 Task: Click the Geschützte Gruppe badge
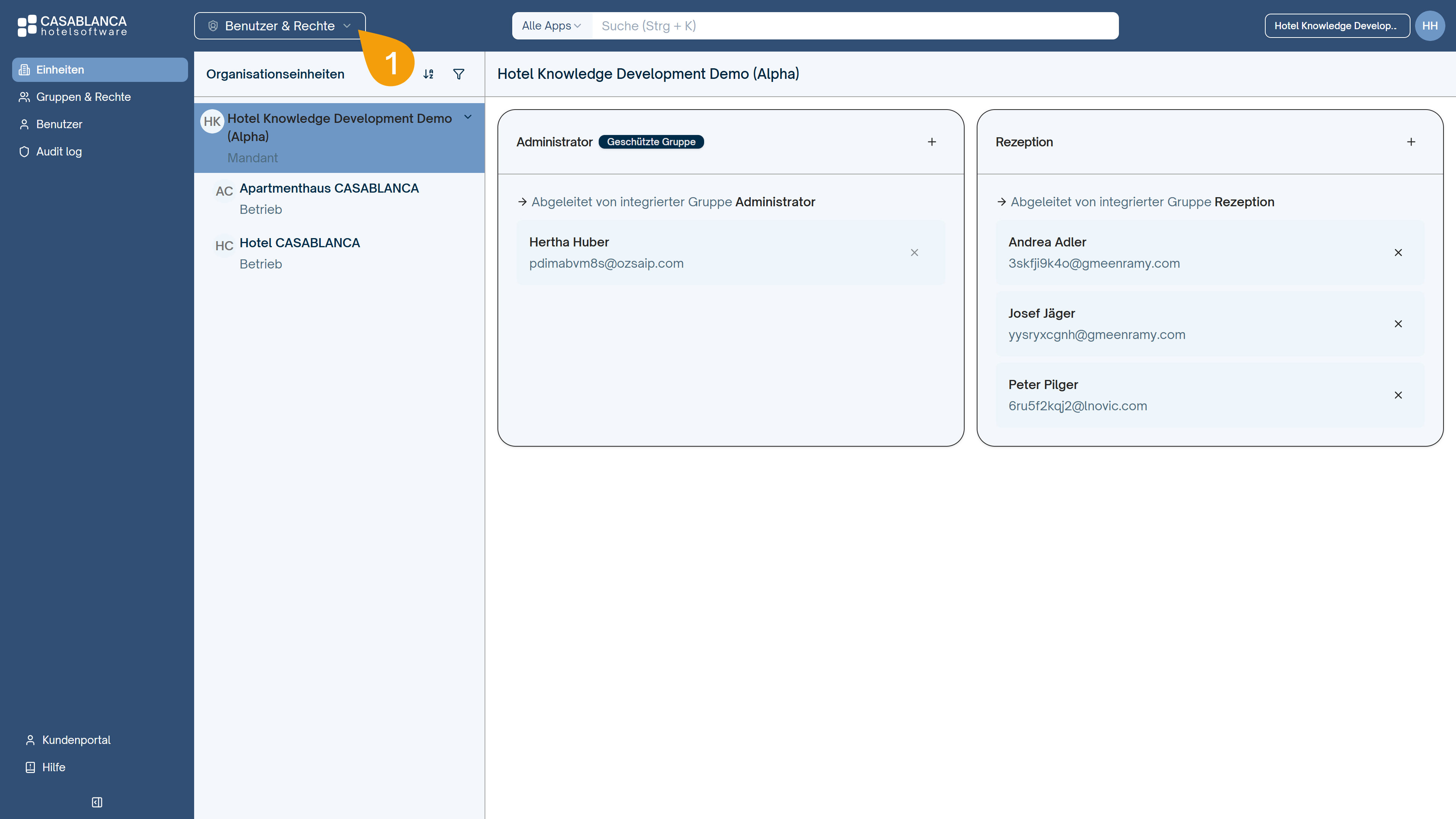tap(651, 142)
